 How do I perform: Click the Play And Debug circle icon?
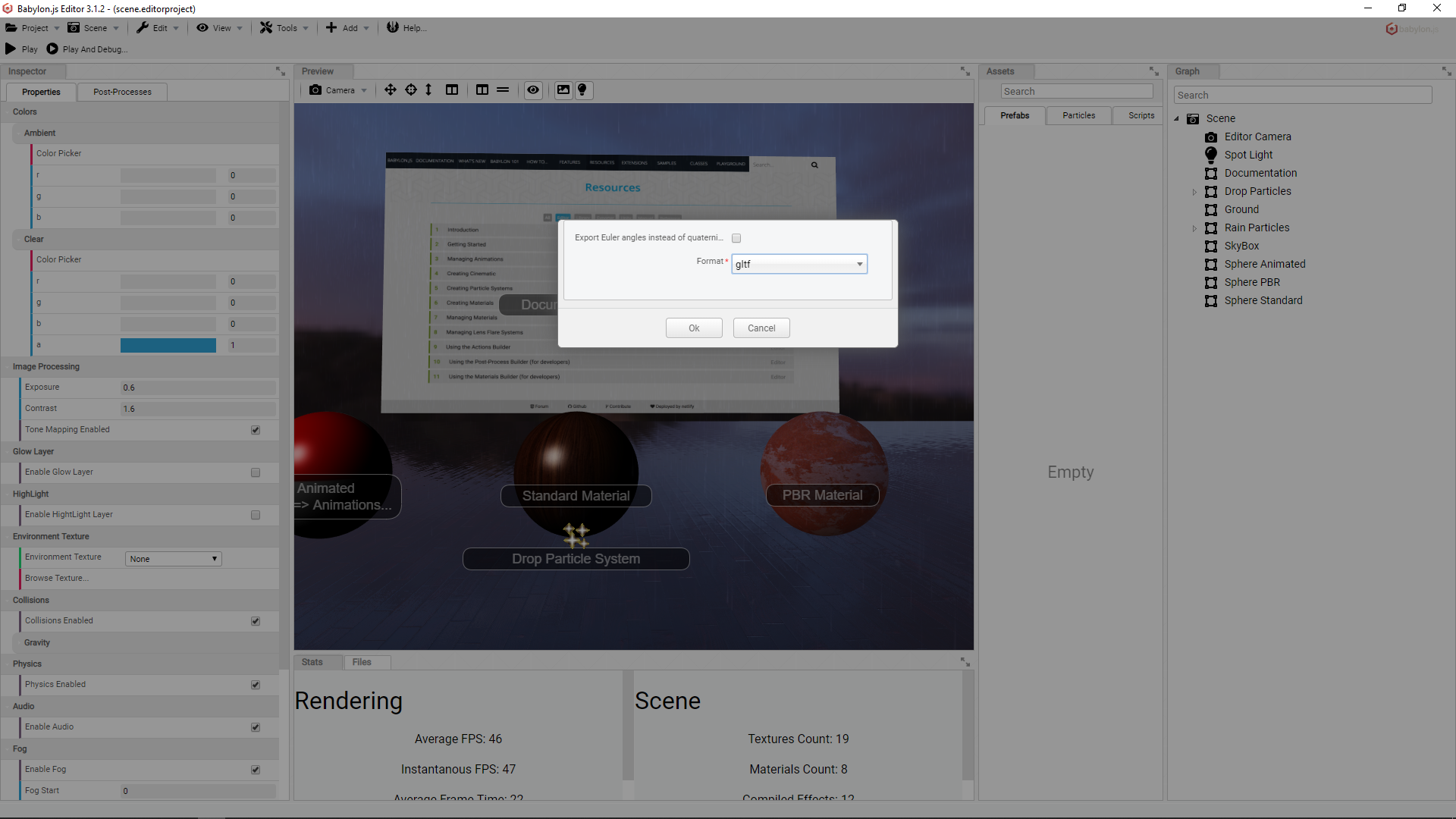[52, 49]
